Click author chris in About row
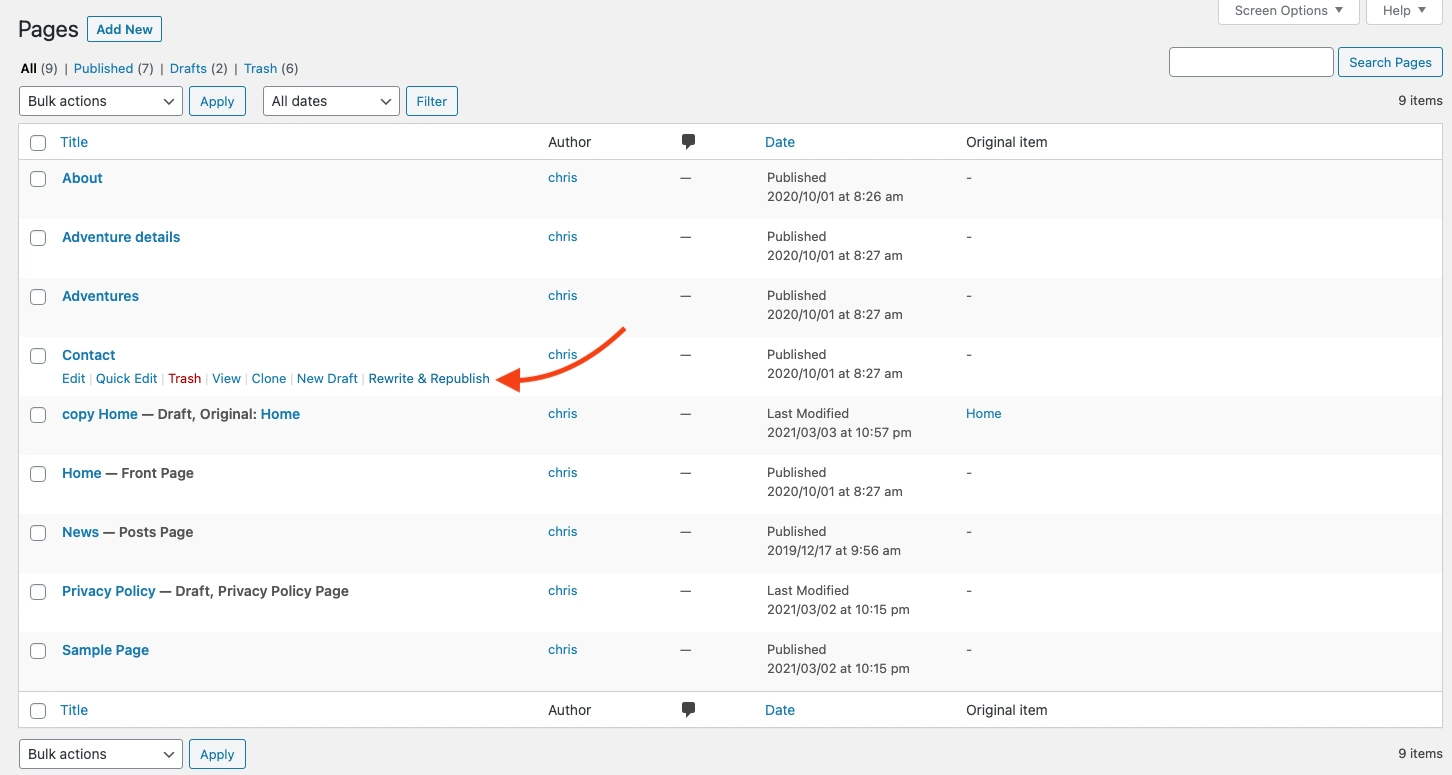 563,177
